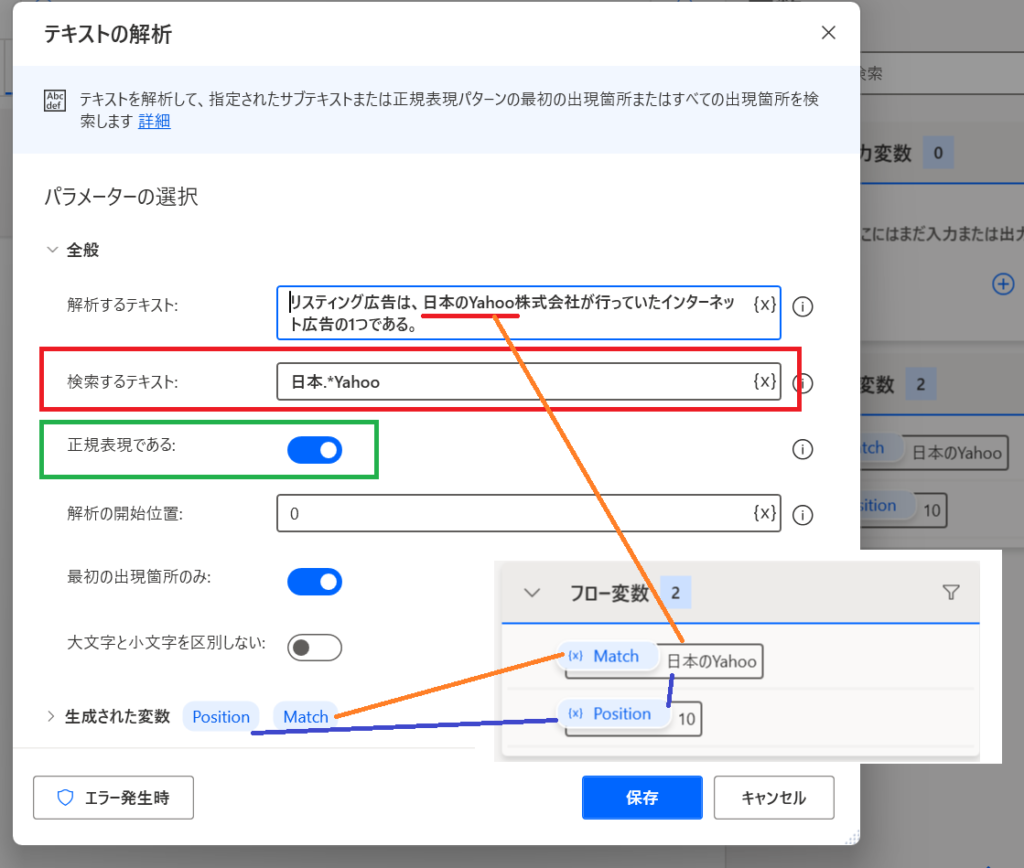
Task: Expand the 生成された変数 section
Action: click(51, 716)
